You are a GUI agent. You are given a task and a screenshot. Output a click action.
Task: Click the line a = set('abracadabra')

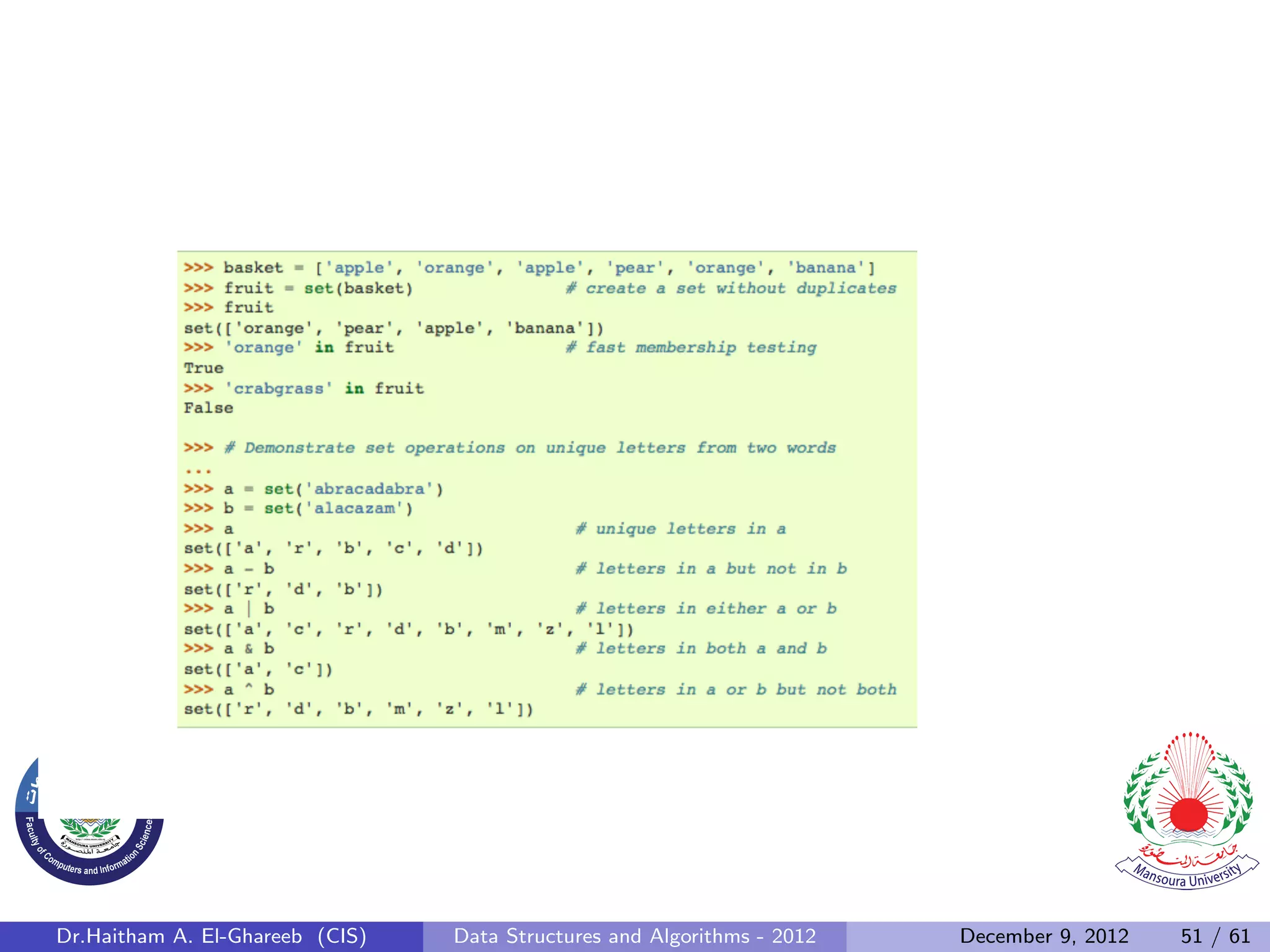click(x=313, y=489)
